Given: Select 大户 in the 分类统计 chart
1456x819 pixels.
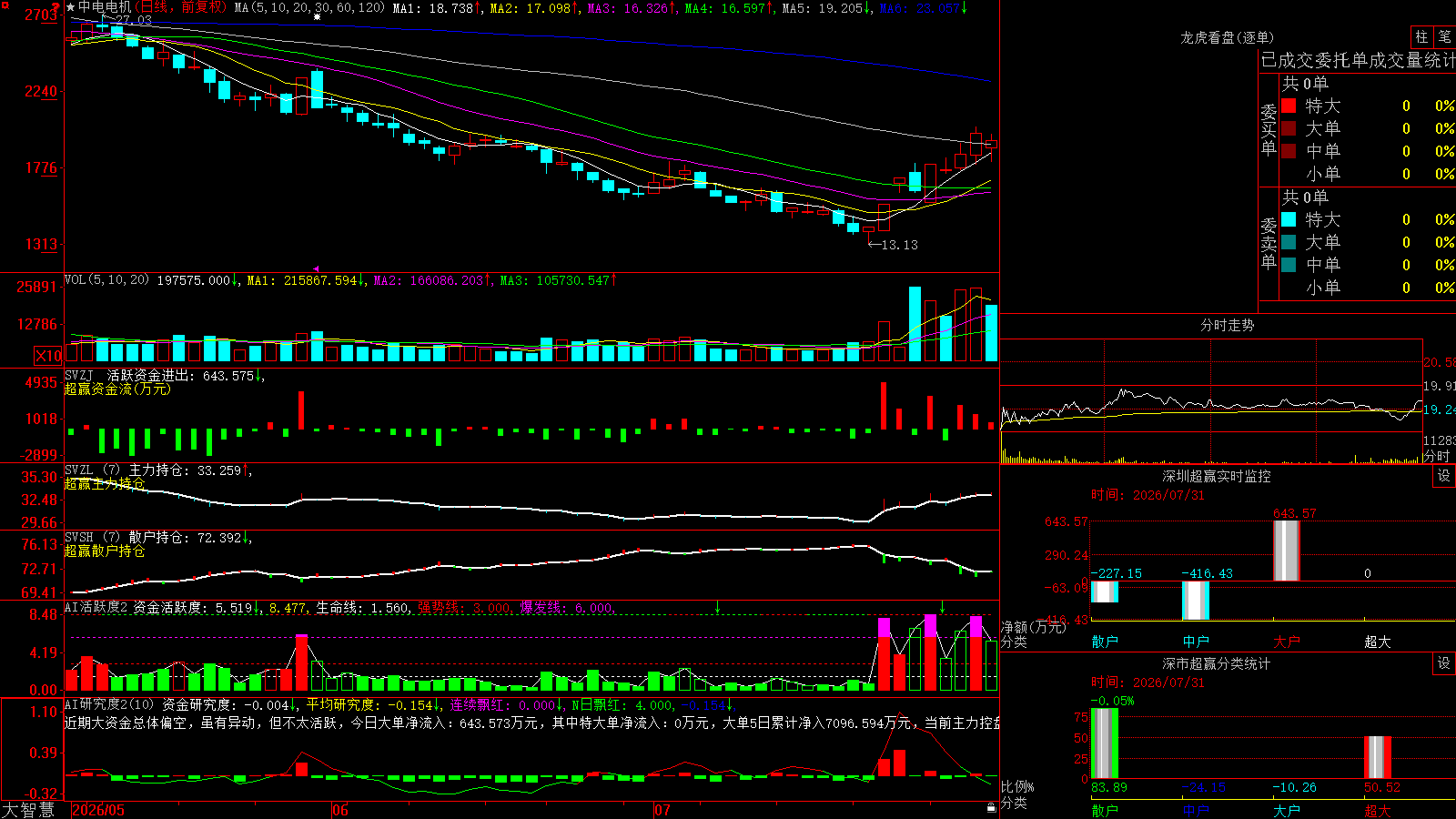Looking at the screenshot, I should click(1287, 810).
